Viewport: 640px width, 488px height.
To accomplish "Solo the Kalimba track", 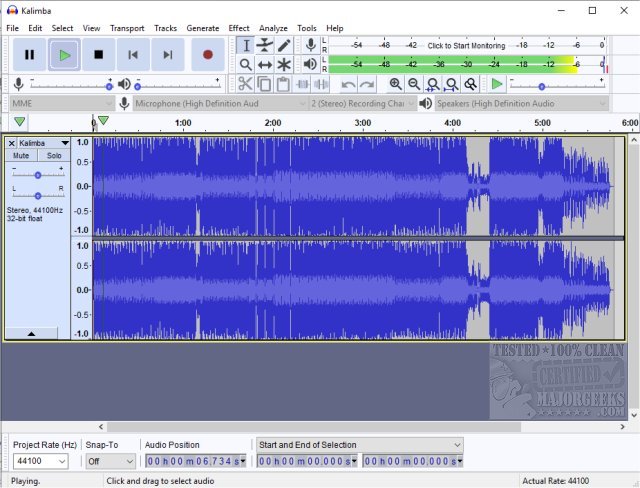I will click(54, 156).
